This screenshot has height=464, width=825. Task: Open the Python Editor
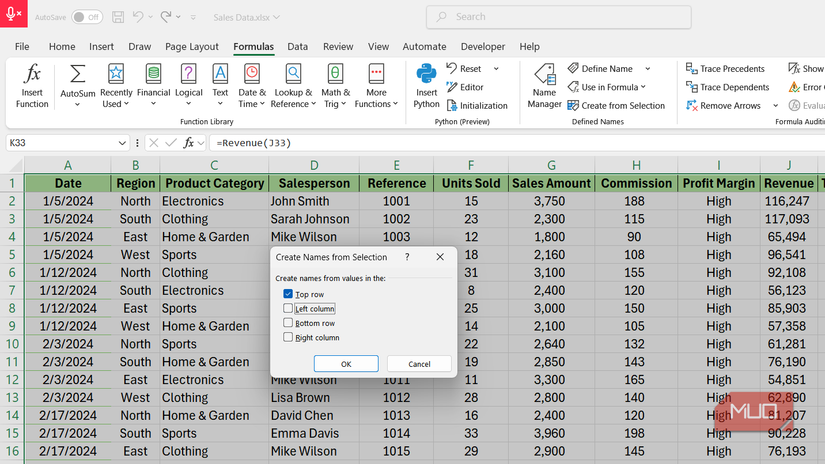coord(465,87)
